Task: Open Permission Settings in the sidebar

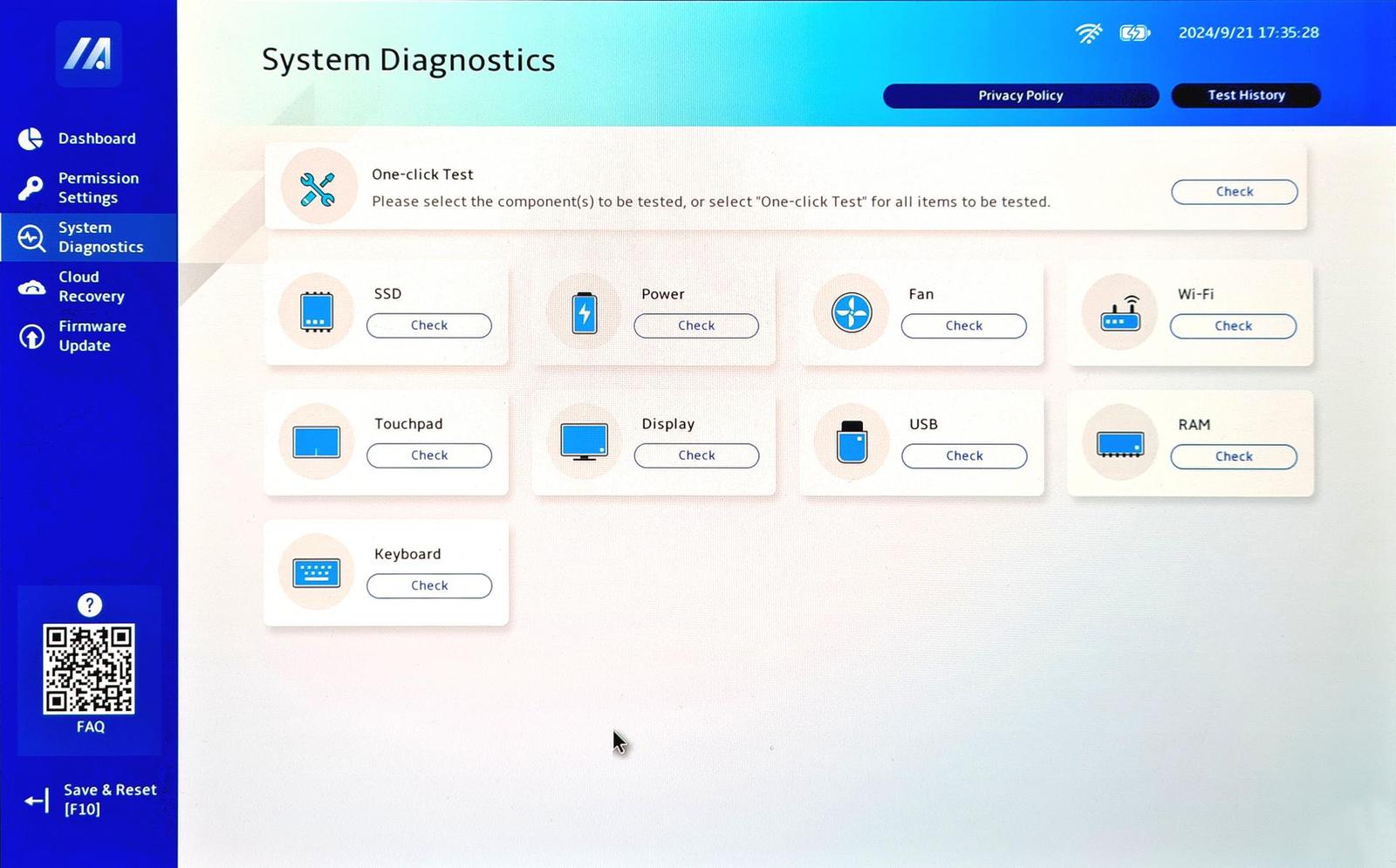Action: [89, 188]
